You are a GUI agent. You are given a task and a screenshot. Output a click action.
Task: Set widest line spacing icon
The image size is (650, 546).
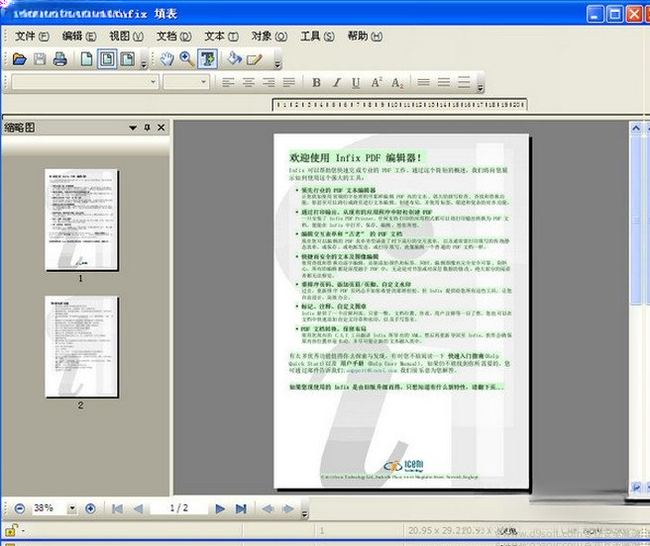tap(464, 82)
